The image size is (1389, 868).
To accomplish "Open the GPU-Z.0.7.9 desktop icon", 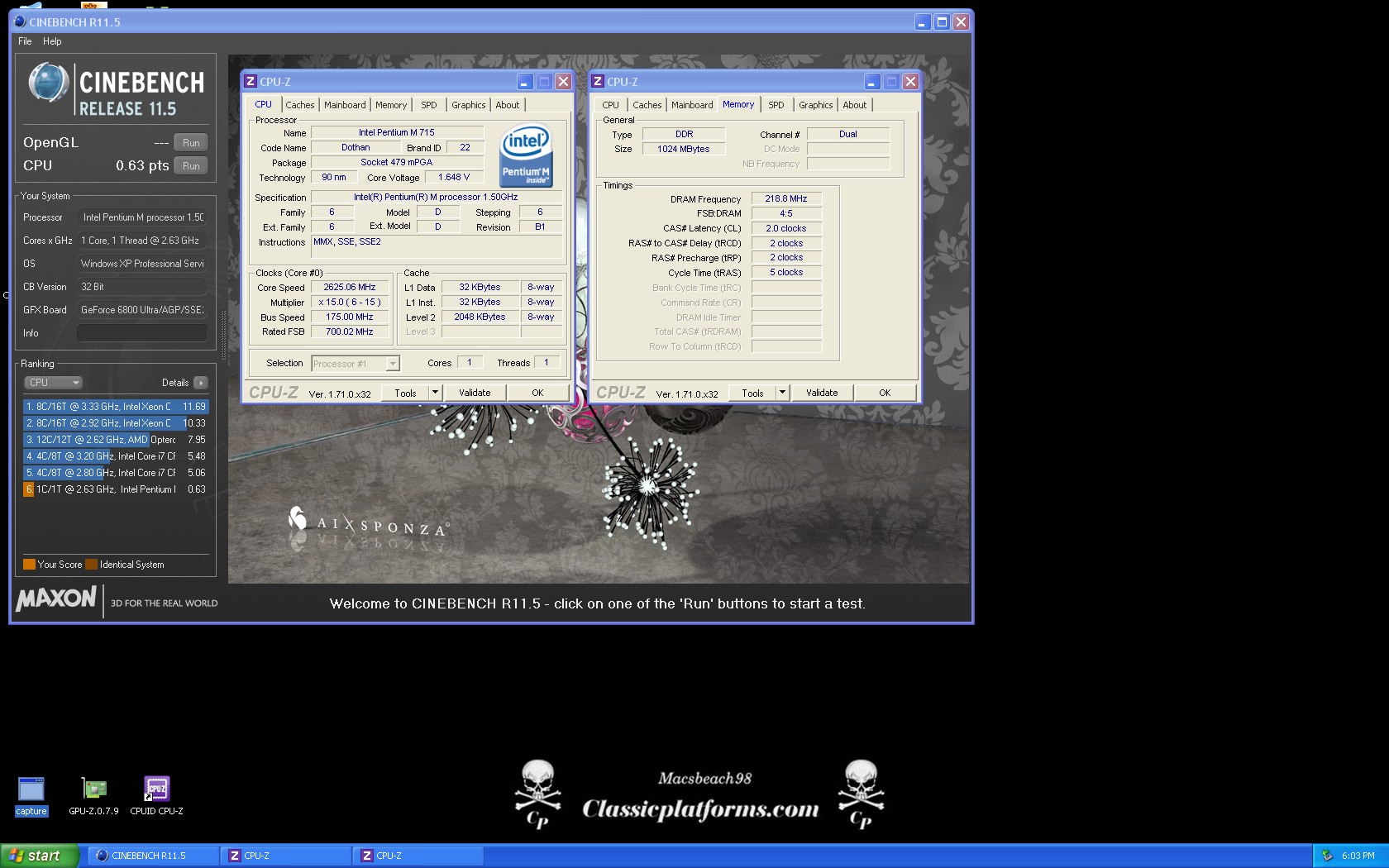I will point(93,796).
